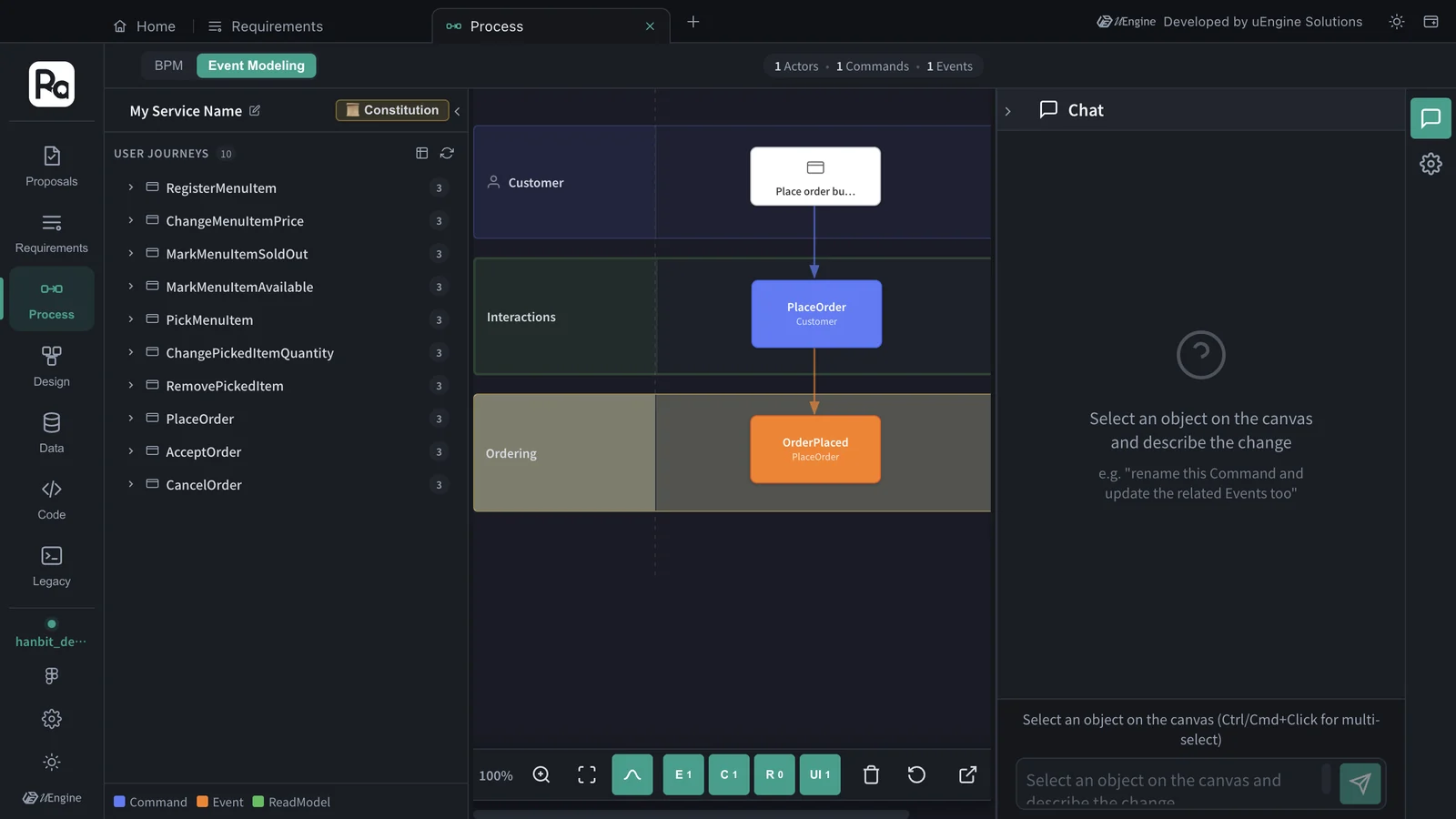The height and width of the screenshot is (819, 1456).
Task: Expand the RegisterMenuItem journey
Action: pos(130,187)
